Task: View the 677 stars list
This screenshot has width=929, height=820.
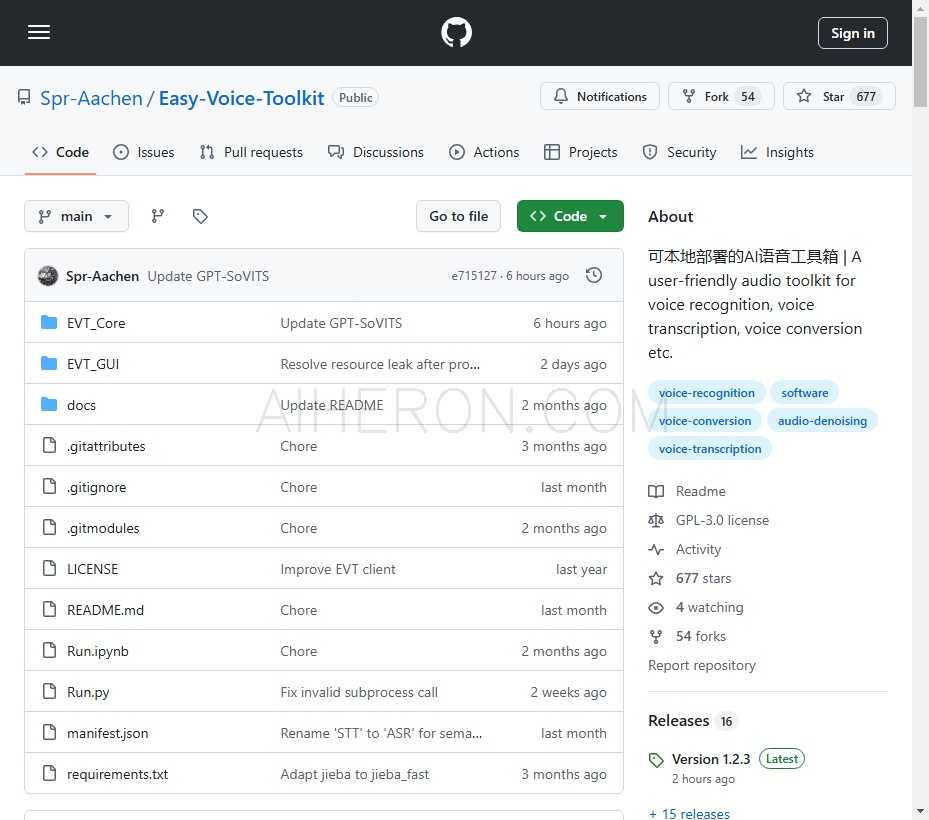Action: pos(690,578)
